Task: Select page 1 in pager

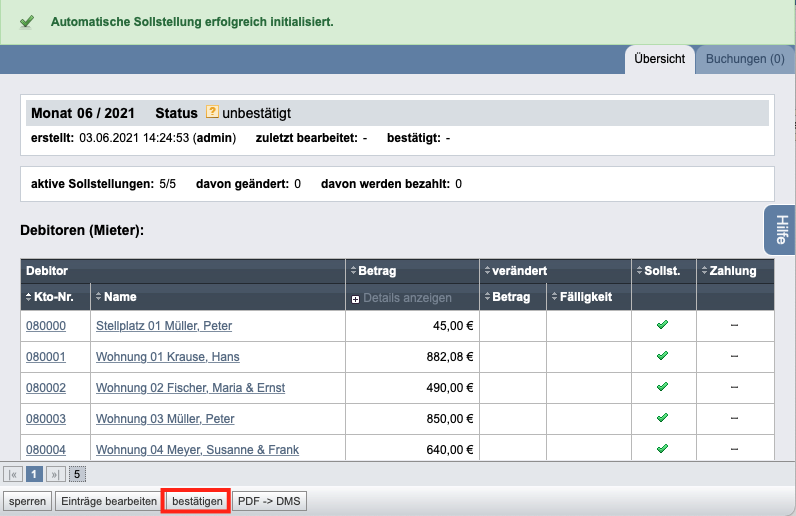Action: pos(34,474)
